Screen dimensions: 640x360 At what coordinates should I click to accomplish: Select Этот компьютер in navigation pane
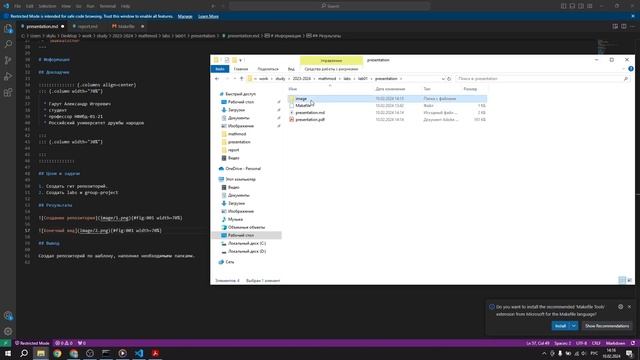tap(240, 179)
